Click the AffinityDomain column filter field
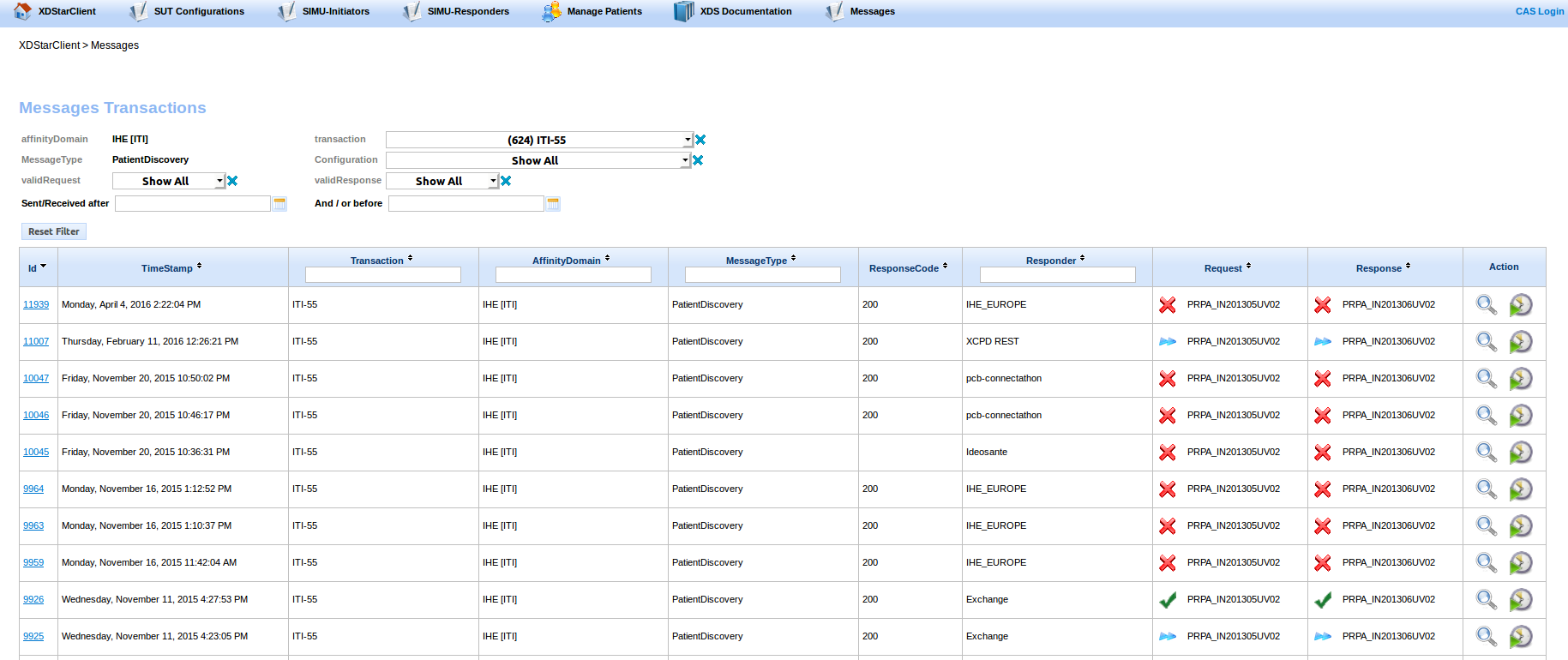Viewport: 1568px width, 660px height. (x=574, y=274)
